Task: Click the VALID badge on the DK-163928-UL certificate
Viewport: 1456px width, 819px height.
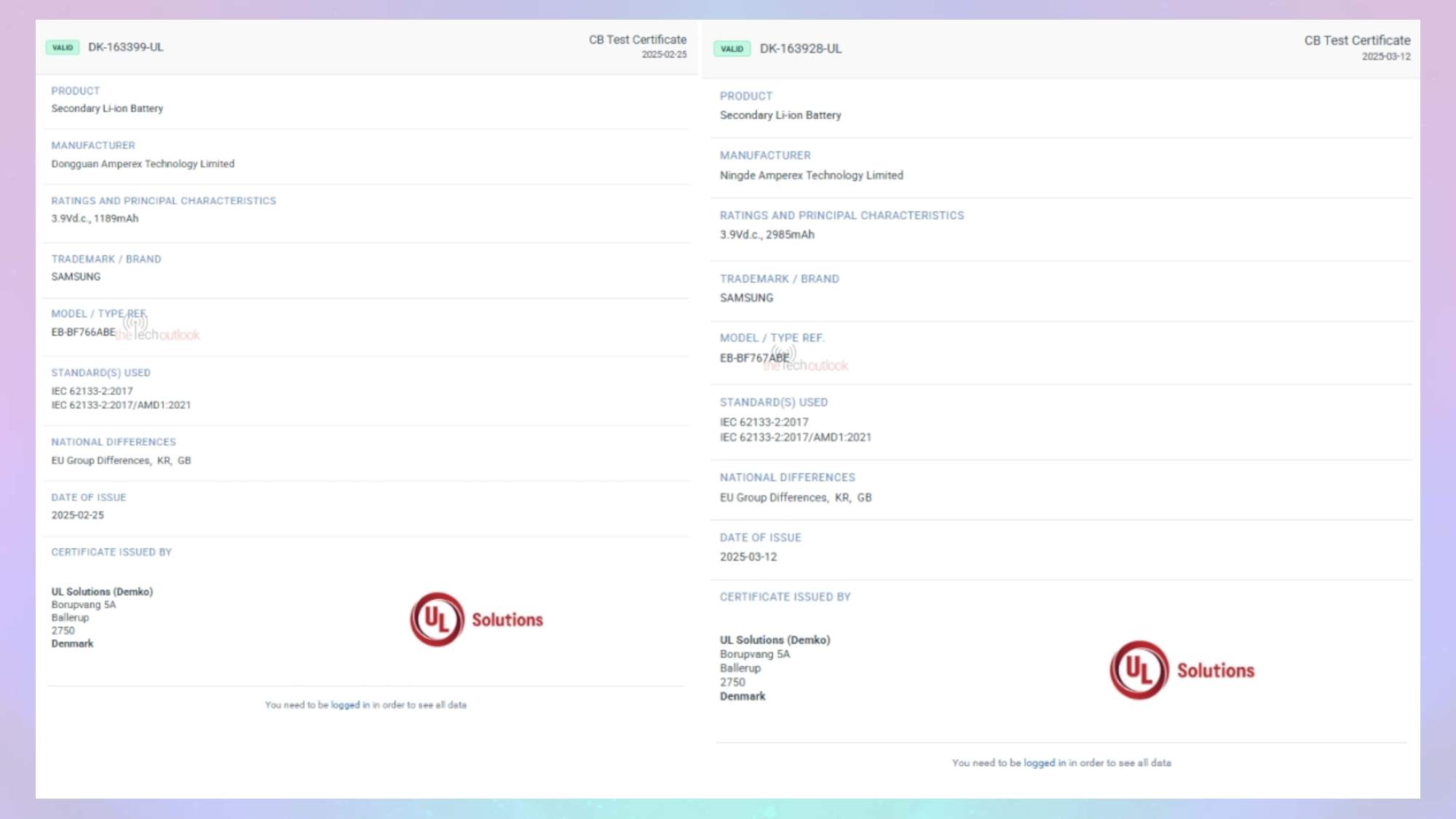Action: (x=732, y=49)
